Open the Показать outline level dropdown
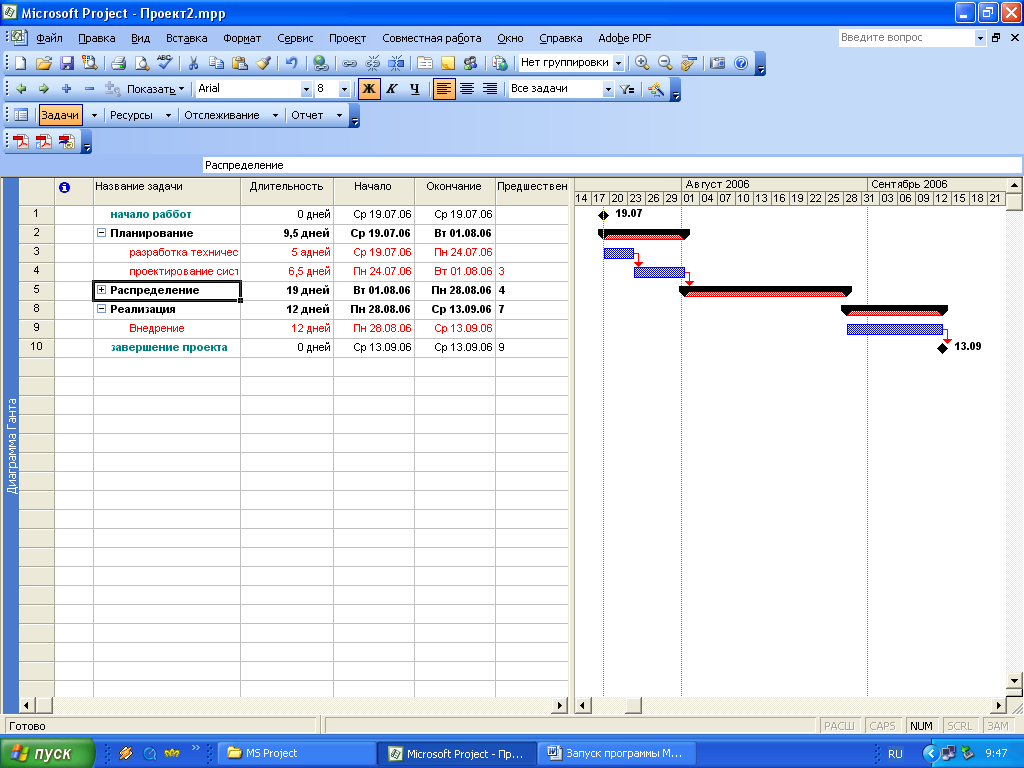Image resolution: width=1024 pixels, height=768 pixels. click(x=156, y=89)
